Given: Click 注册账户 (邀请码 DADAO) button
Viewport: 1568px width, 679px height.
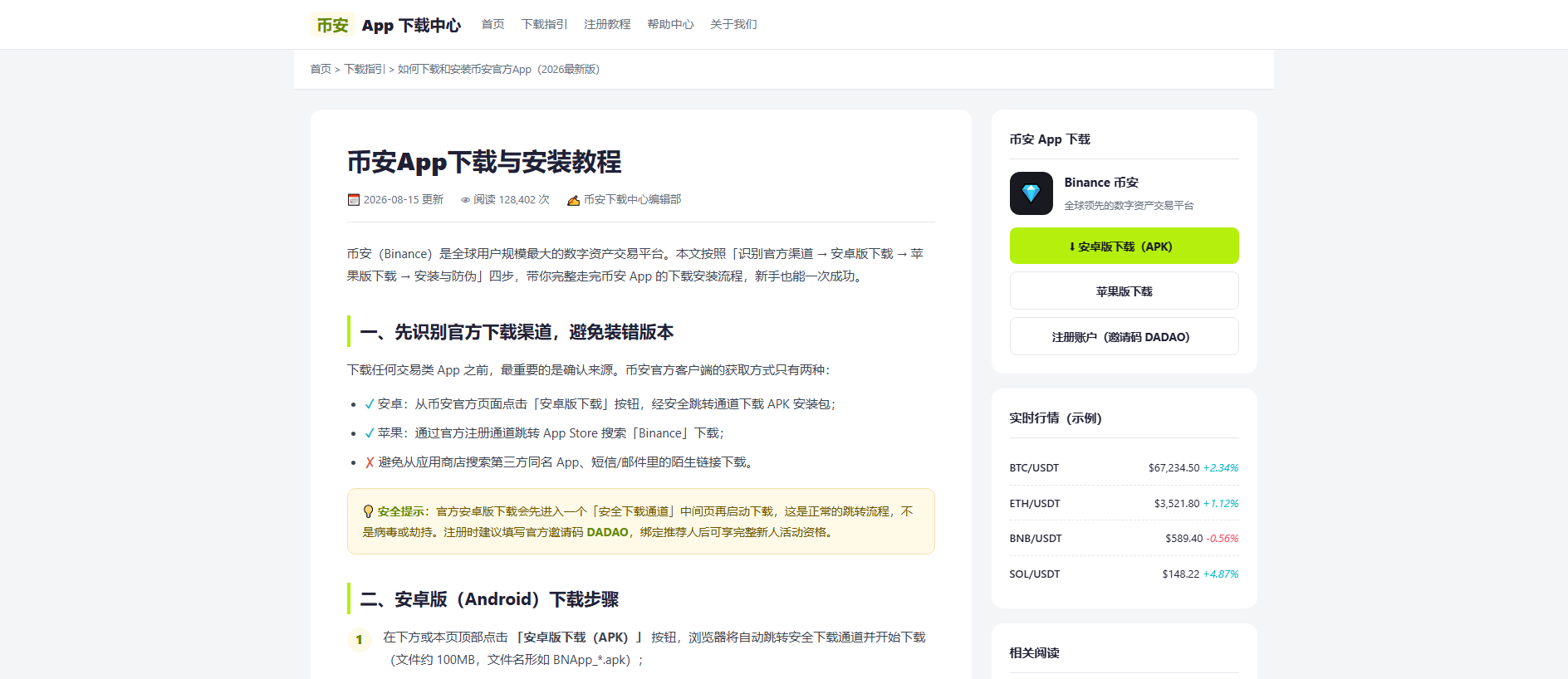Looking at the screenshot, I should click(x=1125, y=337).
